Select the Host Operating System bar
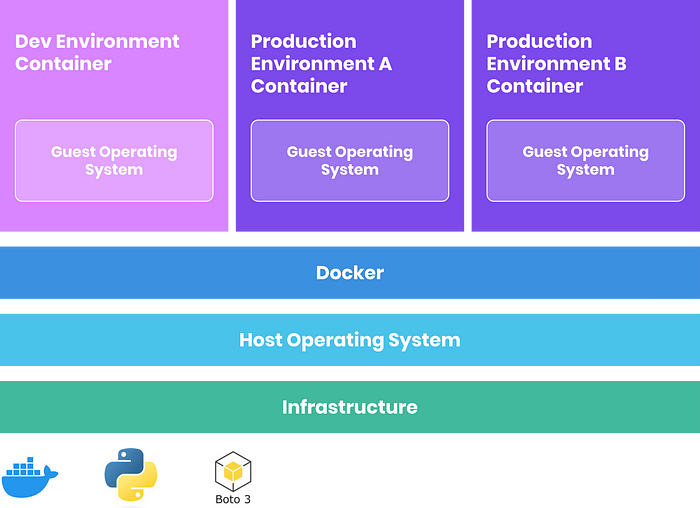The height and width of the screenshot is (508, 700). point(350,340)
